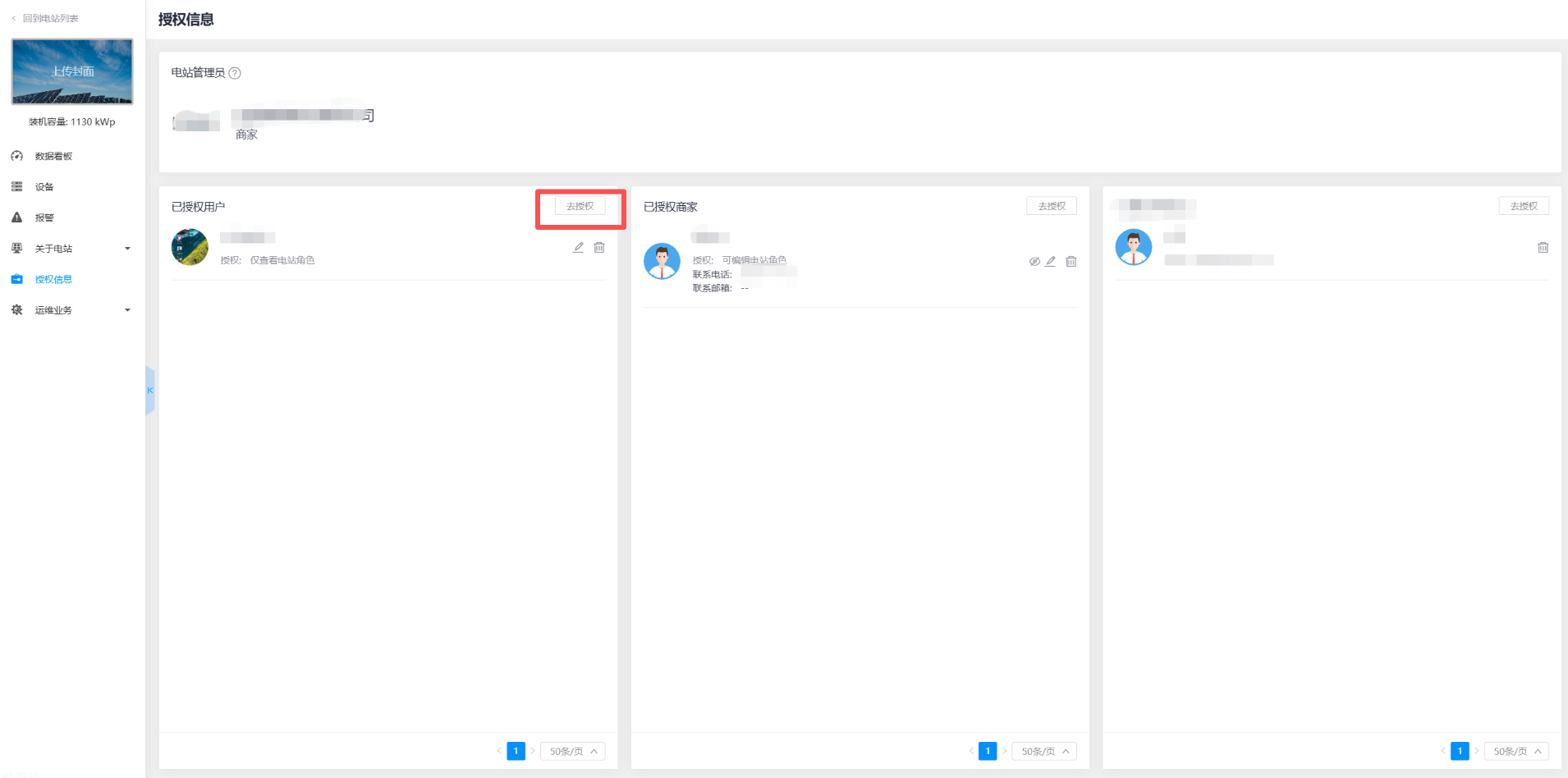Open 50条/页 page size dropdown under 已授权用户
The width and height of the screenshot is (1568, 778).
click(573, 751)
